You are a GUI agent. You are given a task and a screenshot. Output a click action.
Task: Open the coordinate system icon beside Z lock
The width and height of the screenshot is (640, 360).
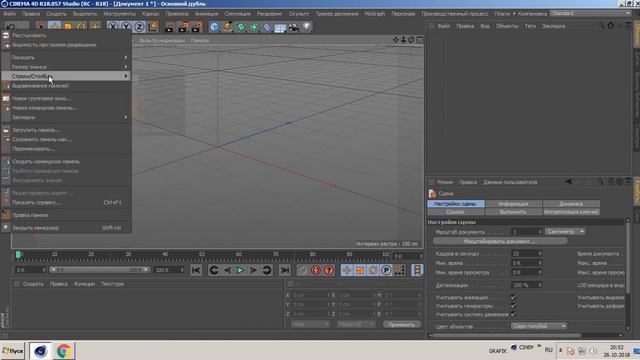point(153,27)
